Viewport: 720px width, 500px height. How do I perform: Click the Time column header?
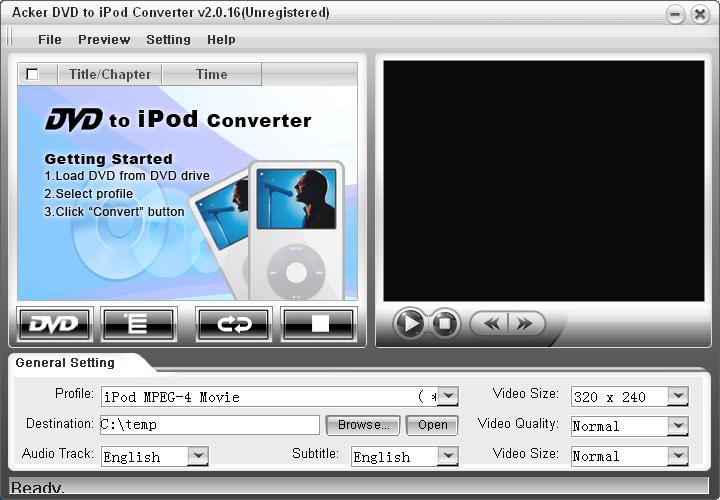[x=212, y=74]
